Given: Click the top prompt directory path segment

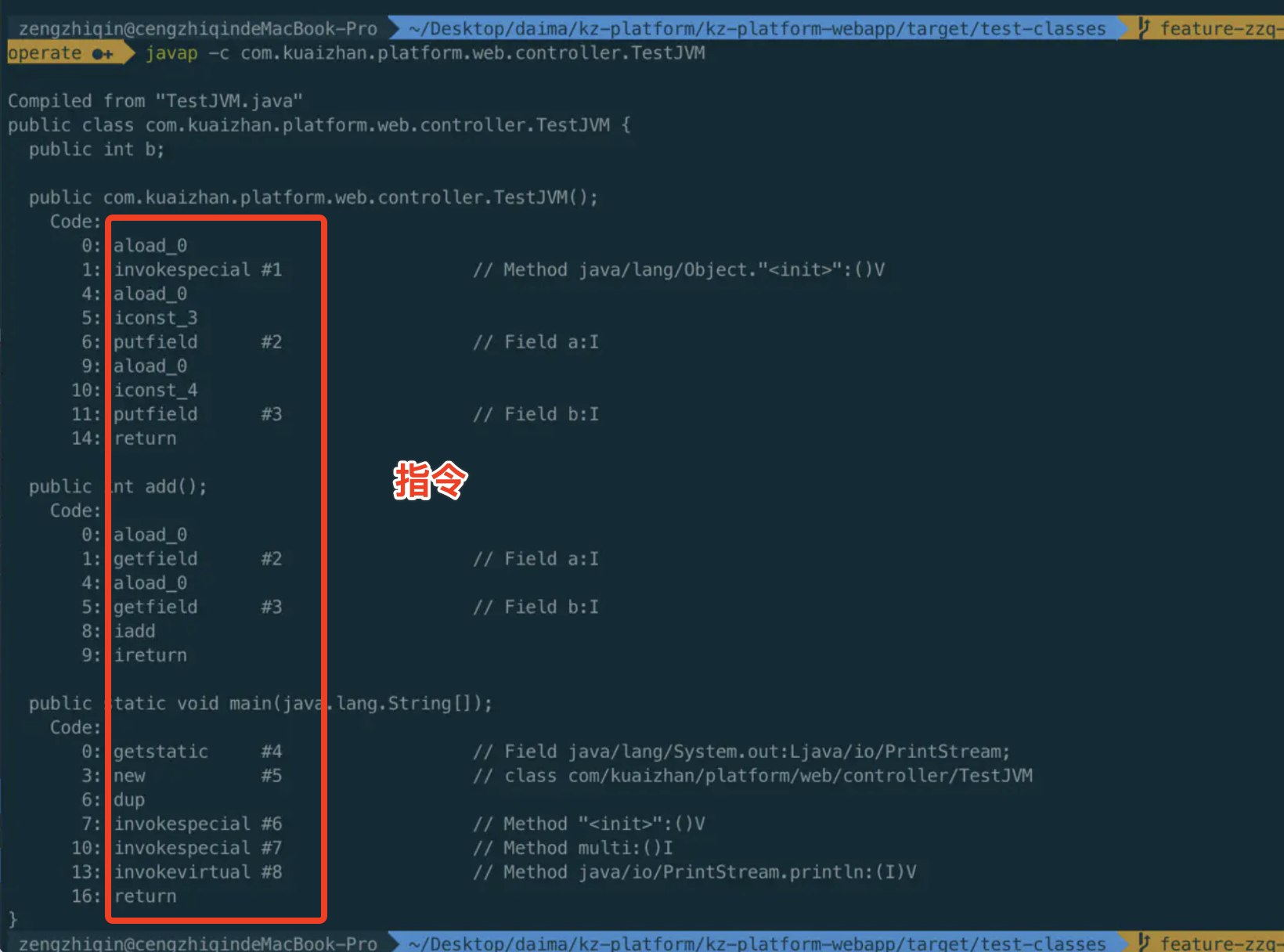Looking at the screenshot, I should pyautogui.click(x=757, y=29).
